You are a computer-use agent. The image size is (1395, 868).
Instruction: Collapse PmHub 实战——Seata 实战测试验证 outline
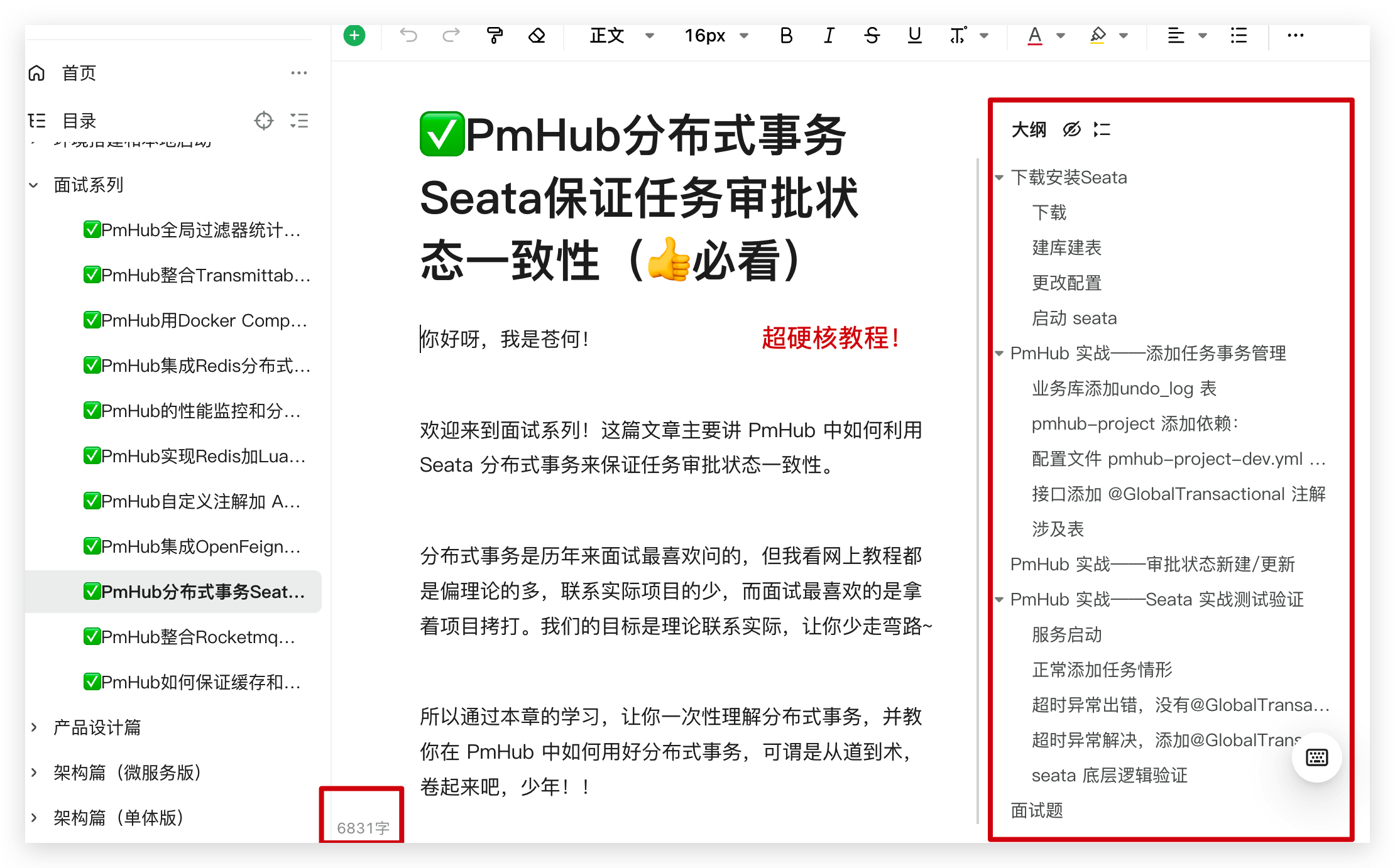pos(999,600)
